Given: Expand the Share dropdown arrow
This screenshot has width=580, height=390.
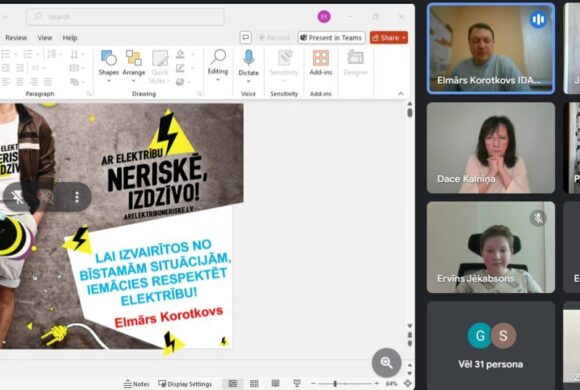Looking at the screenshot, I should click(404, 38).
